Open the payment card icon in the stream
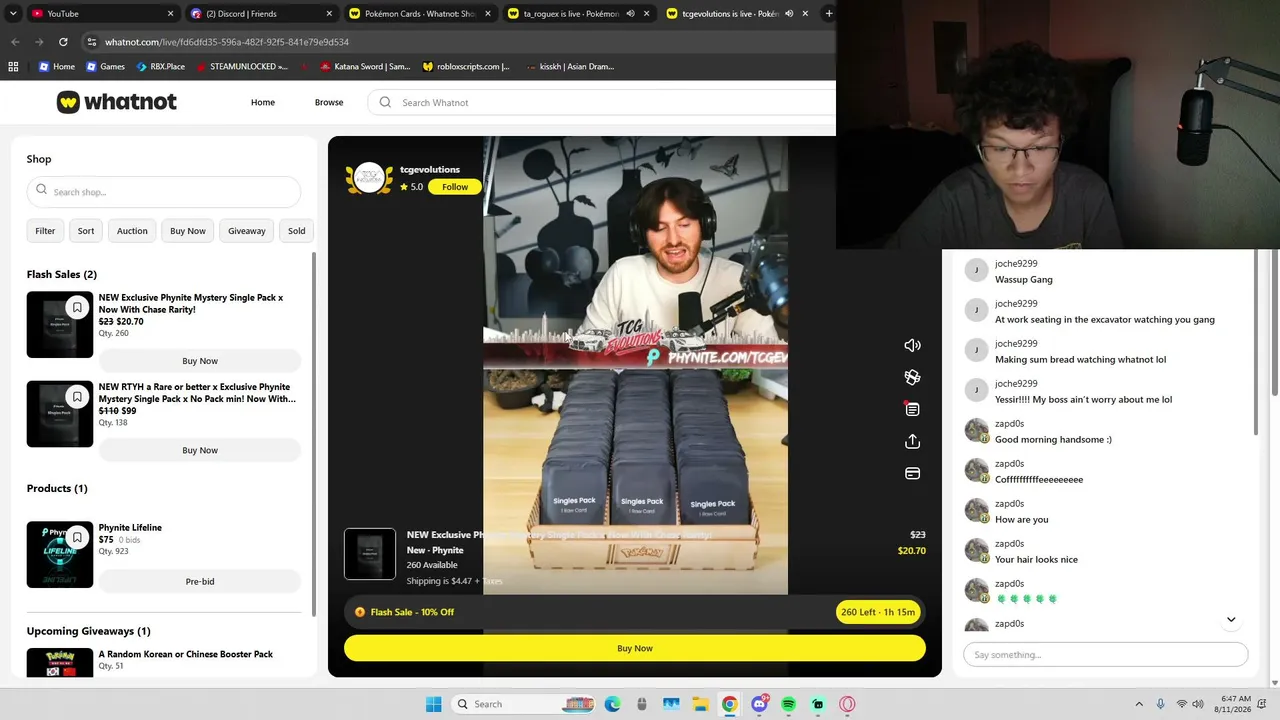 (912, 473)
